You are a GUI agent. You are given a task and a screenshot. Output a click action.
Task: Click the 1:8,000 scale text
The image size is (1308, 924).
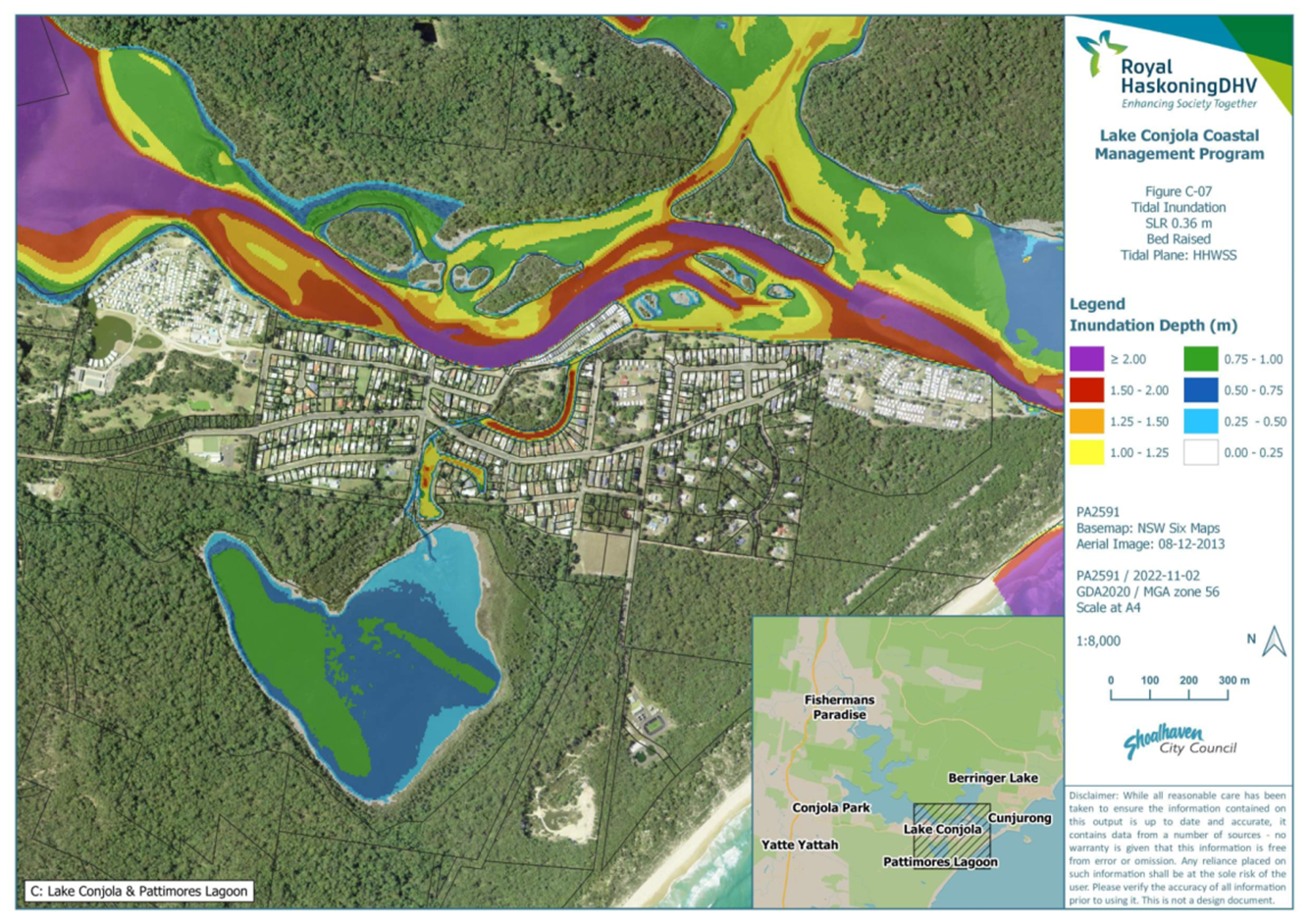pos(1098,641)
